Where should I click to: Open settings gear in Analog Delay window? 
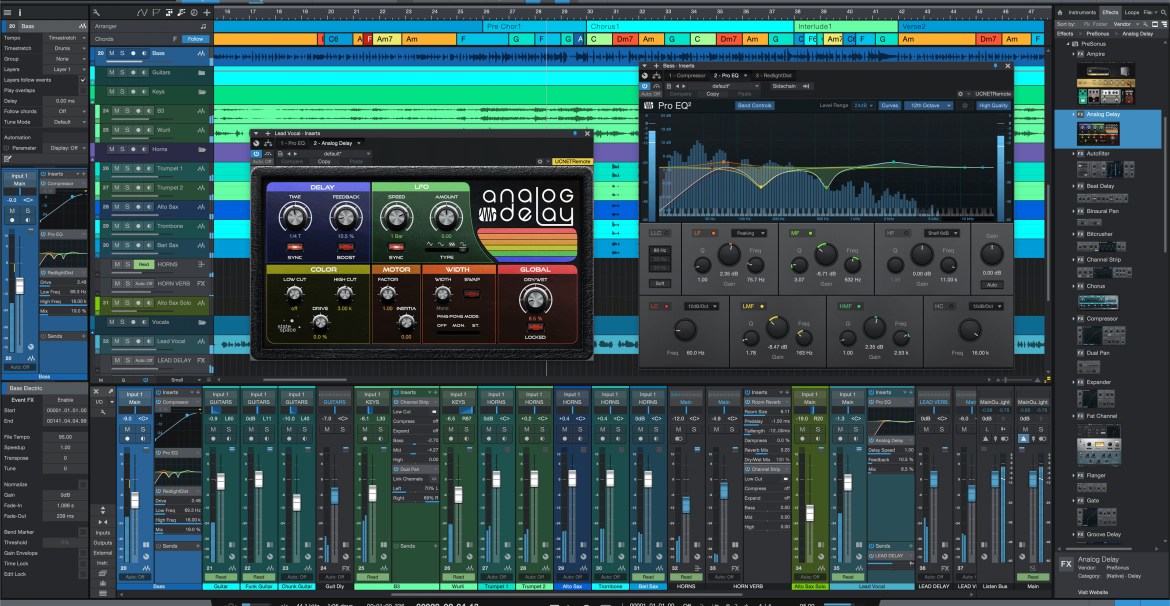pyautogui.click(x=539, y=161)
